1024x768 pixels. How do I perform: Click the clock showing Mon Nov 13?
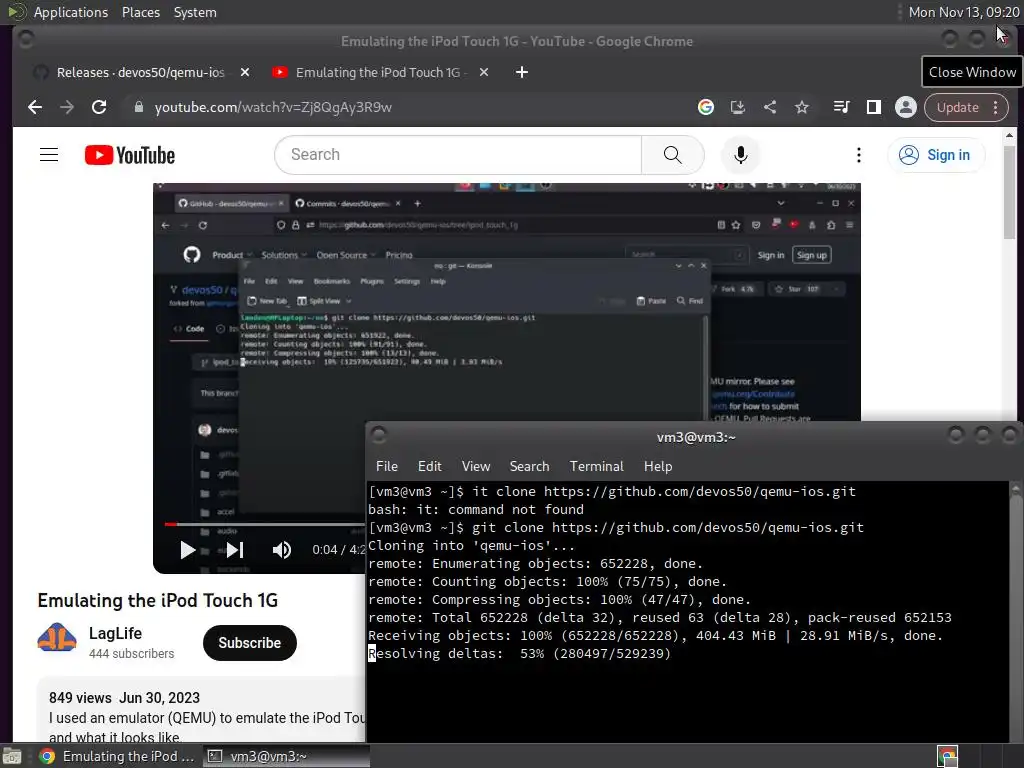click(x=964, y=12)
